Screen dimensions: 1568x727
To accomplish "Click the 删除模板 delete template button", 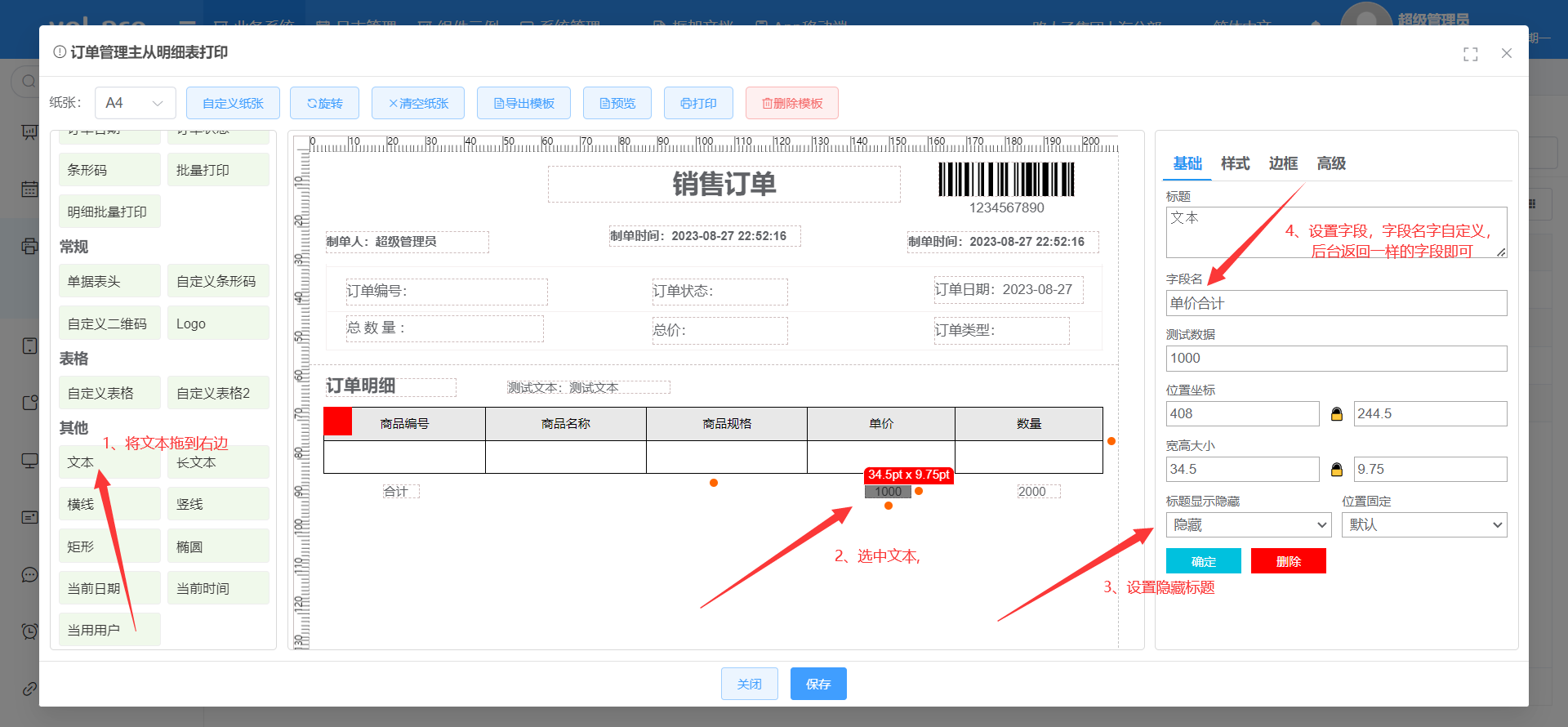I will [791, 103].
